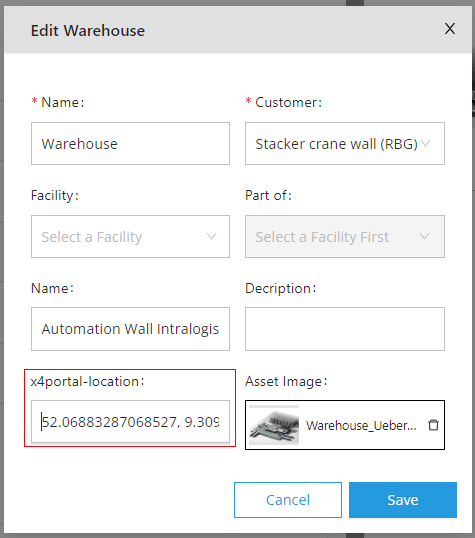This screenshot has width=475, height=538.
Task: Open the Stacker crane wall (RBG) customer dropdown
Action: (345, 143)
